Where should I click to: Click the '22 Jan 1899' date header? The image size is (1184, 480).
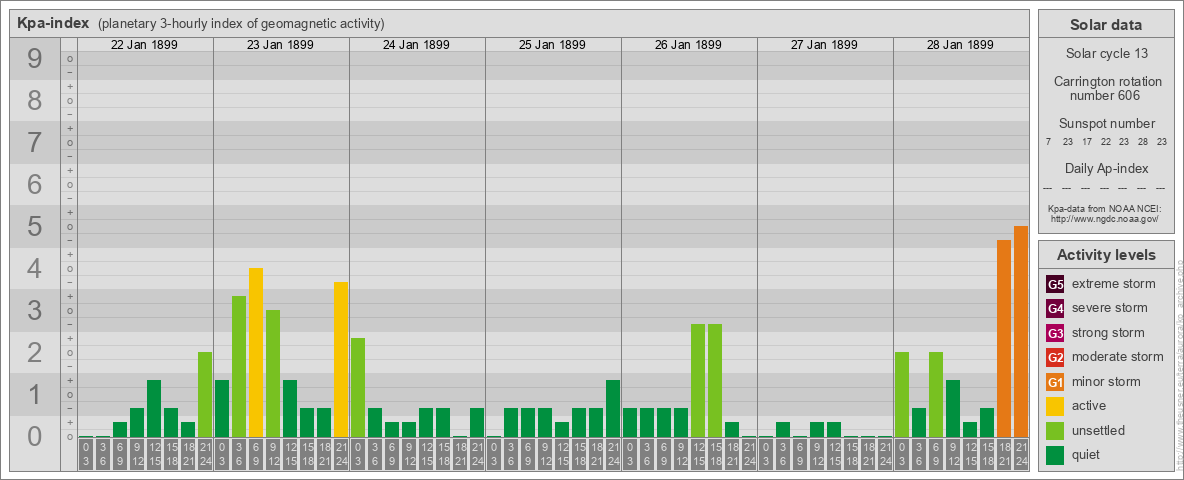coord(144,45)
